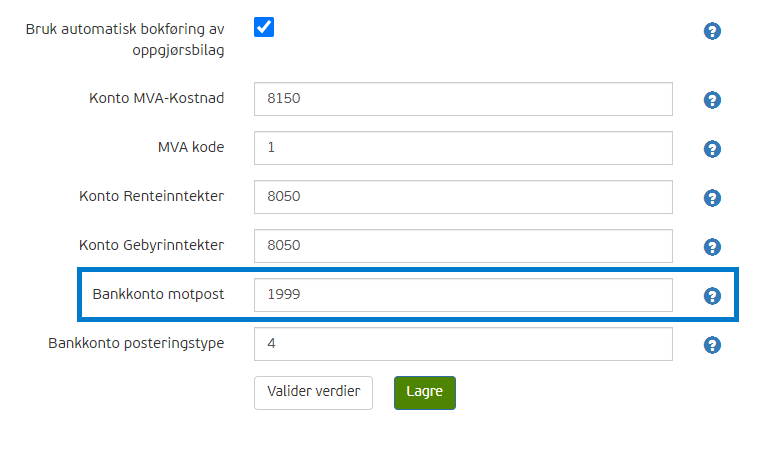Open help for Konto Renteinntekter

pos(712,198)
